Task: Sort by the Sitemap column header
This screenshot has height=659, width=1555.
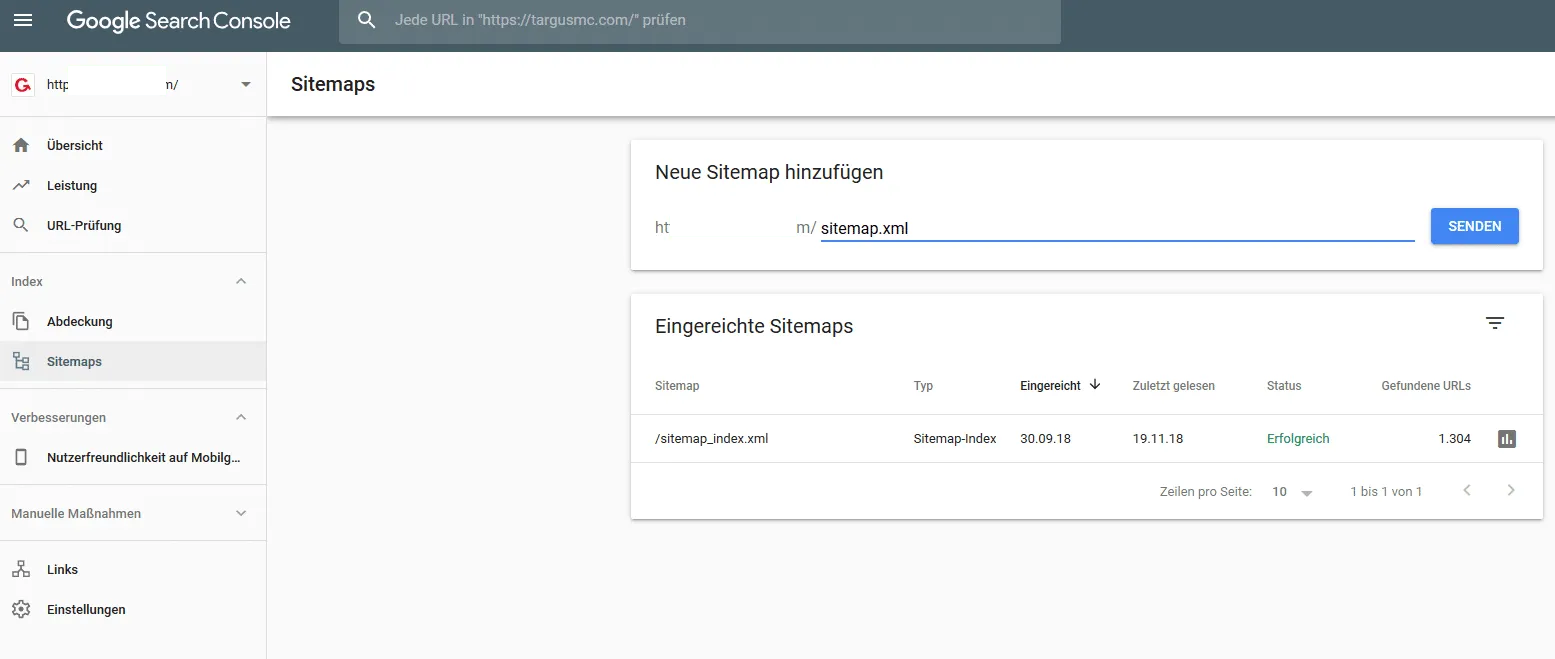Action: (x=677, y=386)
